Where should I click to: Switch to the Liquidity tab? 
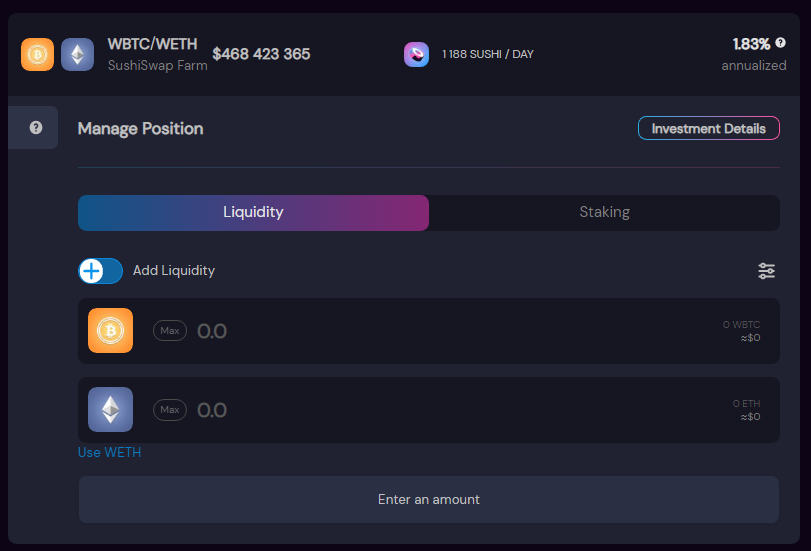click(x=253, y=212)
